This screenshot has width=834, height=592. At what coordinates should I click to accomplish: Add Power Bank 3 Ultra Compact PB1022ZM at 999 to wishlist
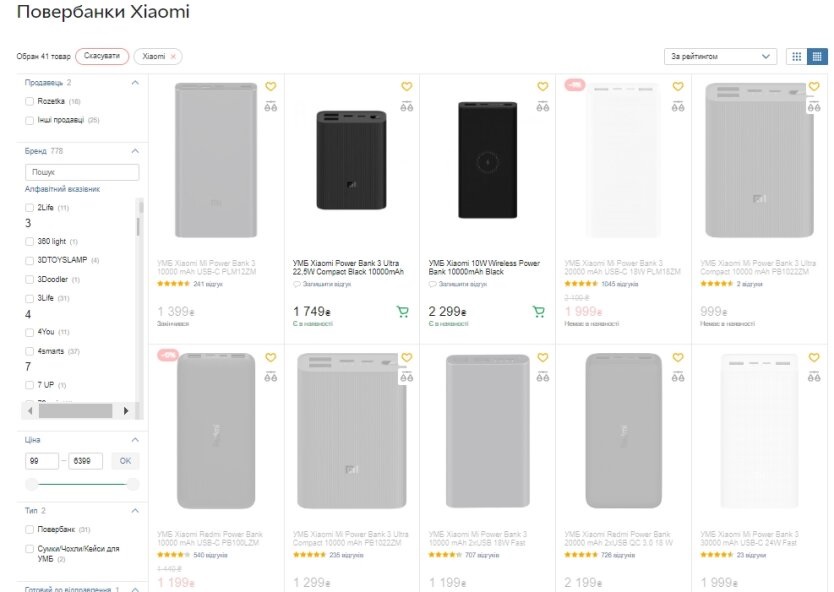point(814,86)
